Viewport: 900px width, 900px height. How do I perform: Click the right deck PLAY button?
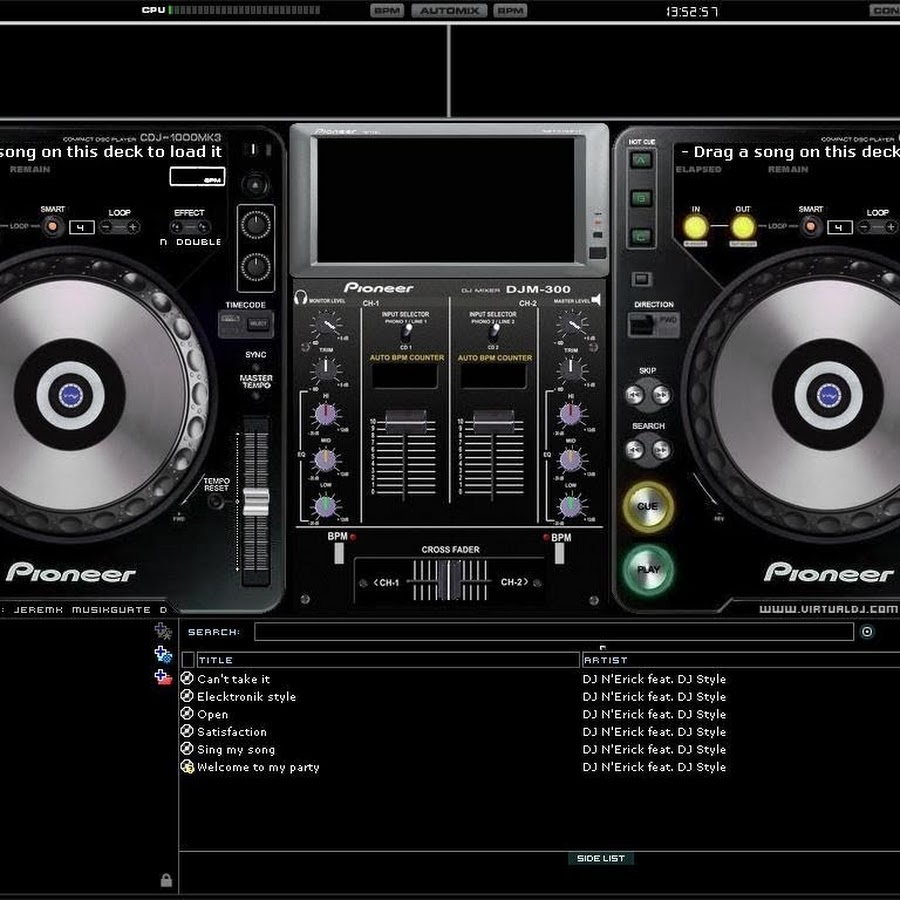click(x=648, y=569)
